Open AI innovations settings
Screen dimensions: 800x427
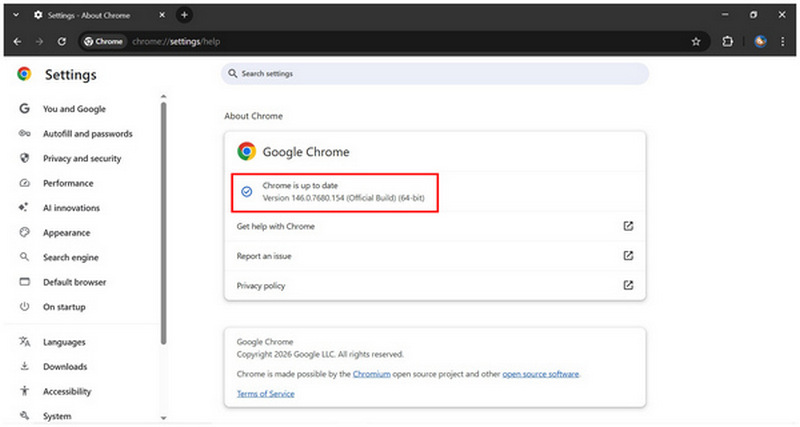click(71, 208)
